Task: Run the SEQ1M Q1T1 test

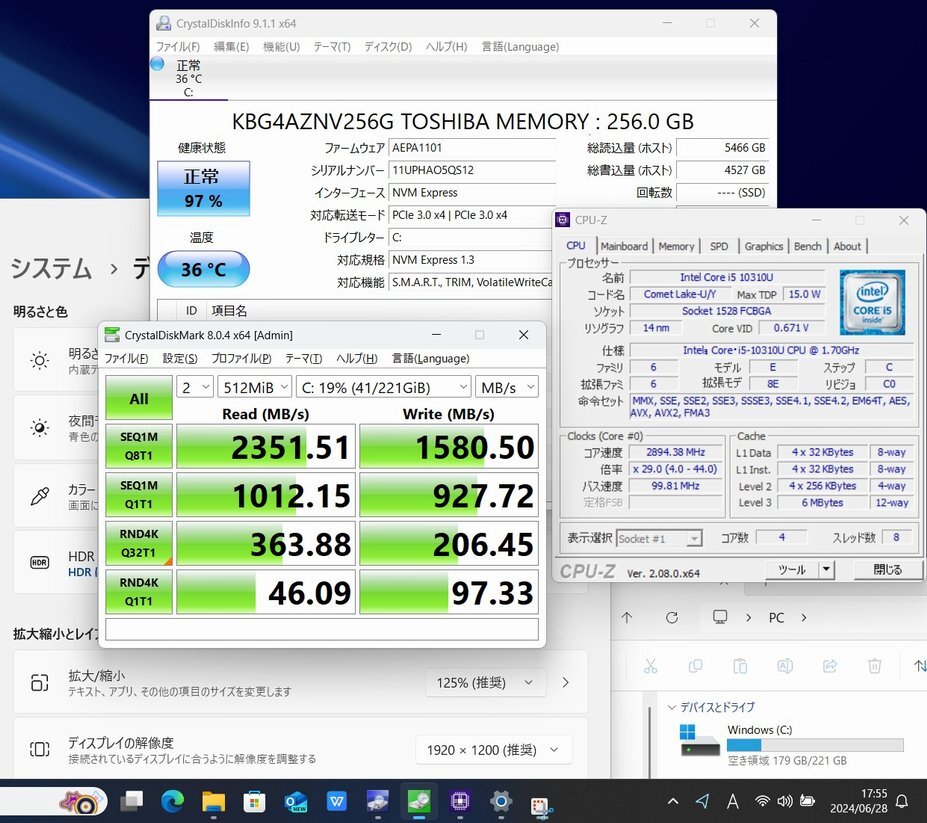Action: click(x=139, y=495)
